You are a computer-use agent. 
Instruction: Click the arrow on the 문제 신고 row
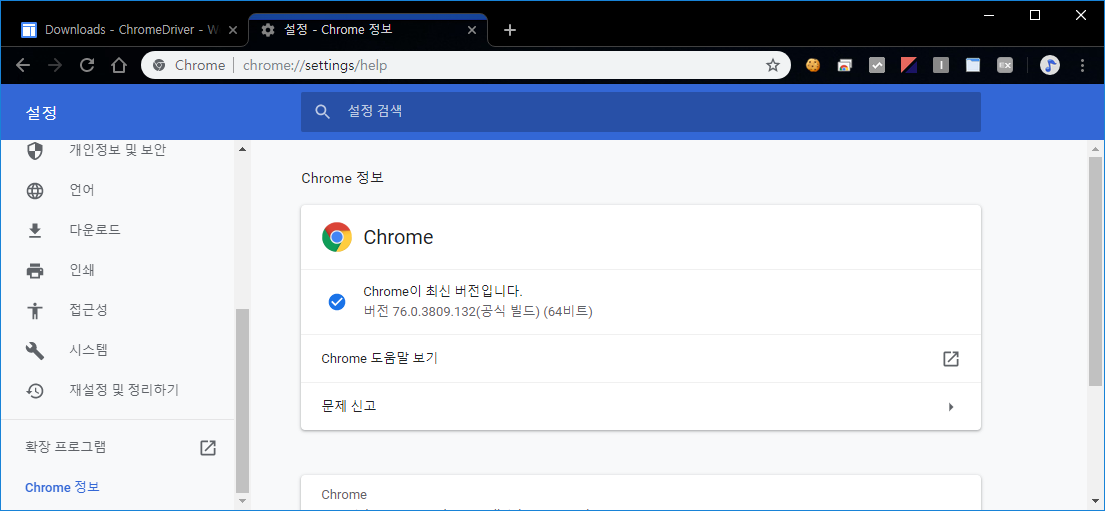tap(951, 407)
